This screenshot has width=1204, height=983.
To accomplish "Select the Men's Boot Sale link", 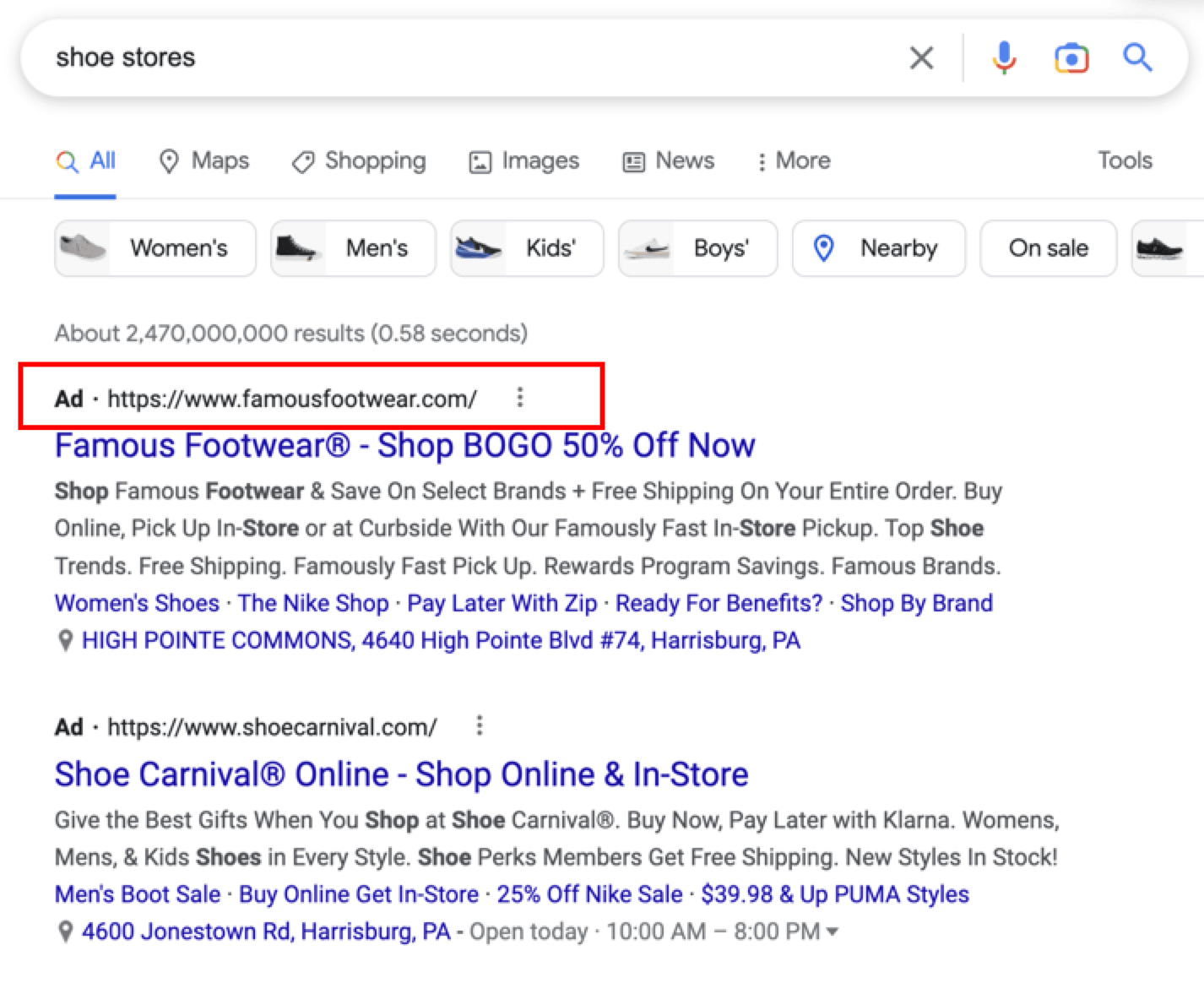I will pyautogui.click(x=138, y=893).
